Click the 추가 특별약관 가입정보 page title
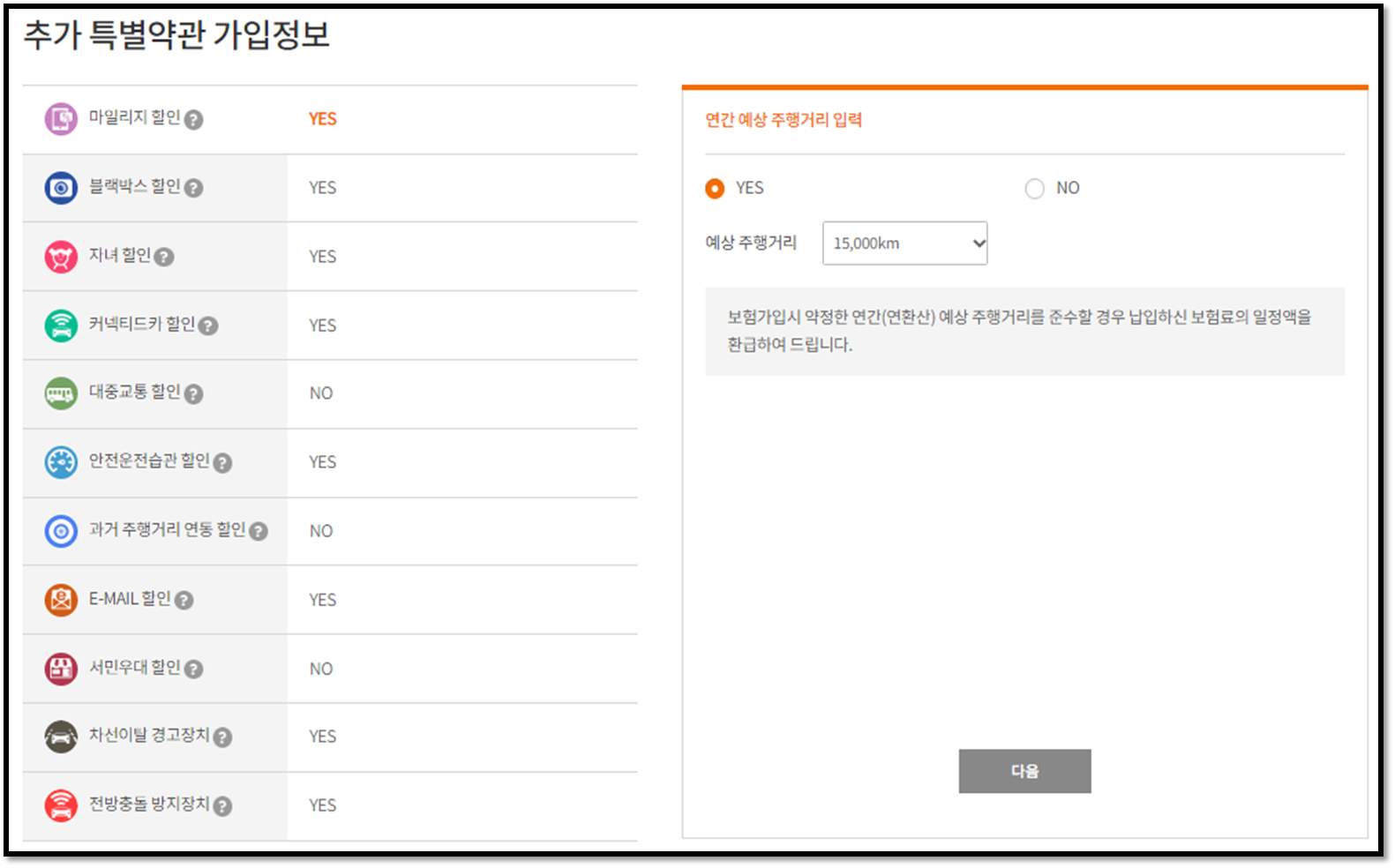The height and width of the screenshot is (868, 1395). (176, 35)
